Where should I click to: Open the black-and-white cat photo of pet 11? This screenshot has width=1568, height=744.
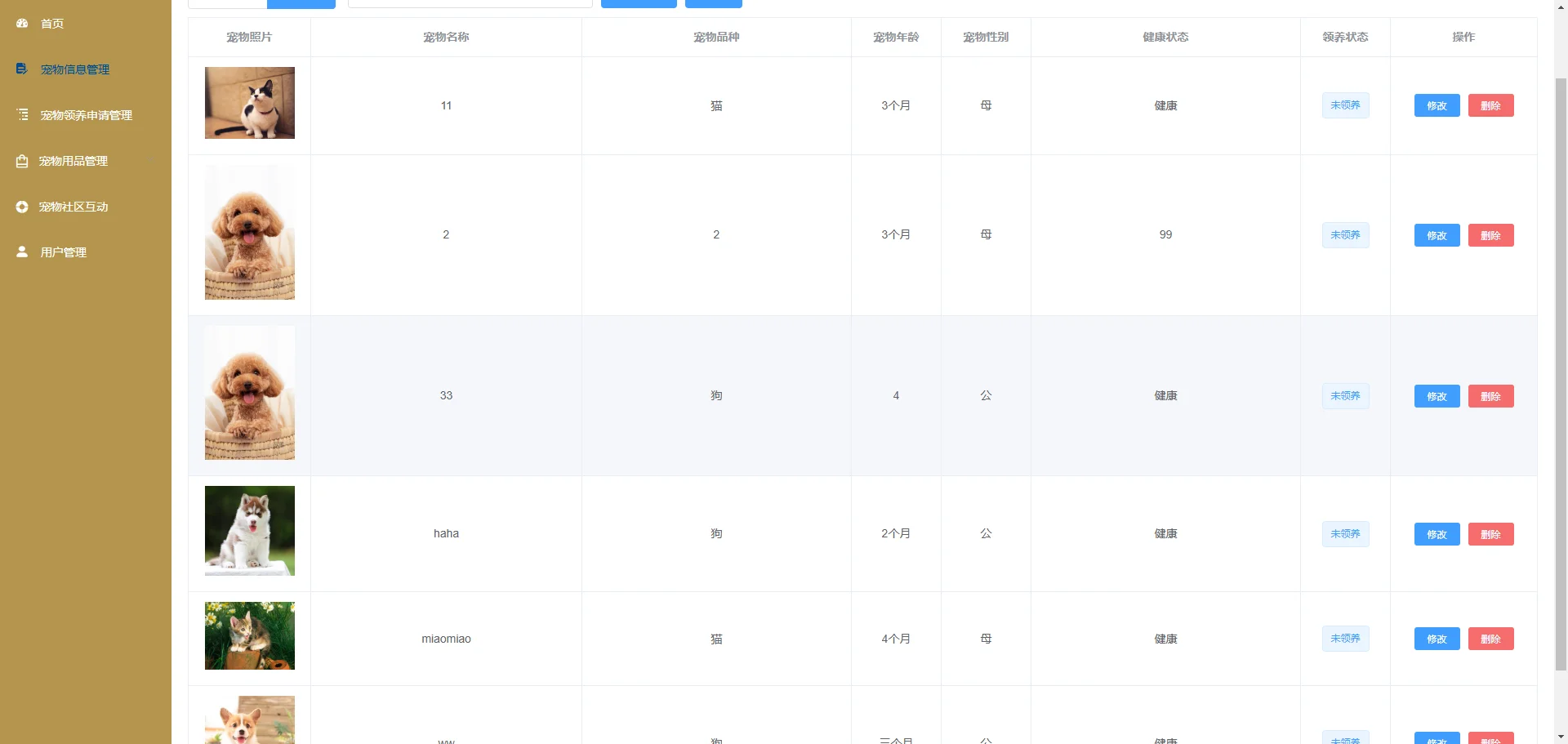point(250,103)
